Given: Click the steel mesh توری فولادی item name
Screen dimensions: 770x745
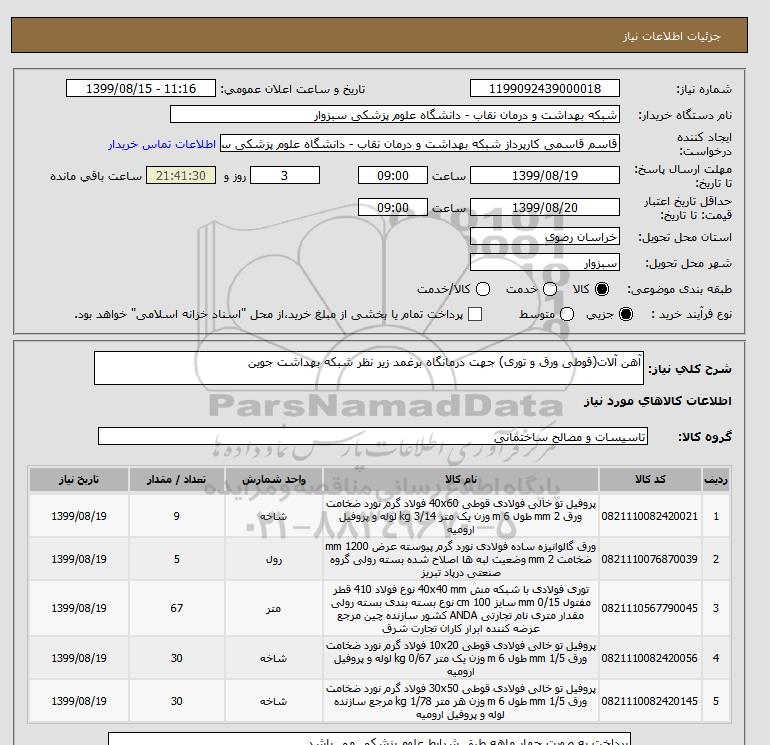Looking at the screenshot, I should (x=461, y=608).
